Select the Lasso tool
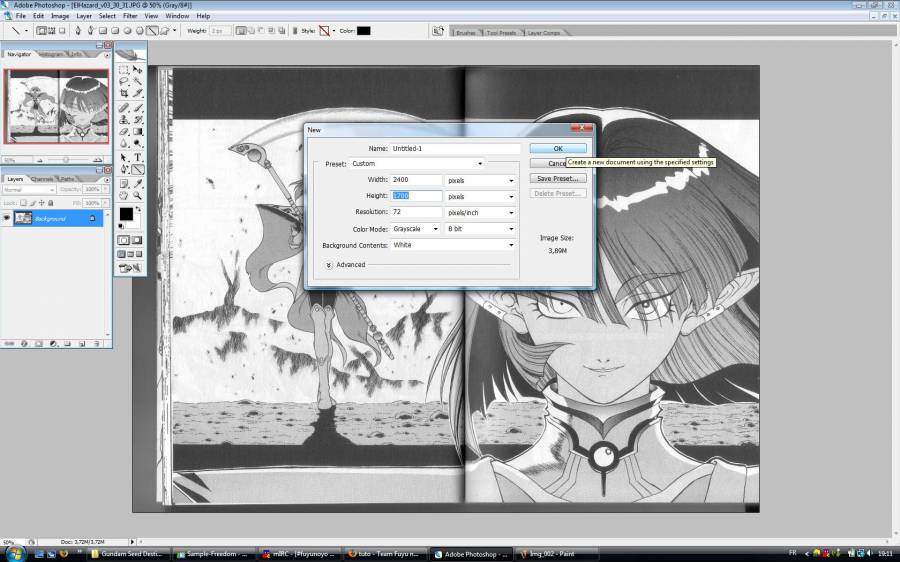The height and width of the screenshot is (562, 900). (x=124, y=82)
